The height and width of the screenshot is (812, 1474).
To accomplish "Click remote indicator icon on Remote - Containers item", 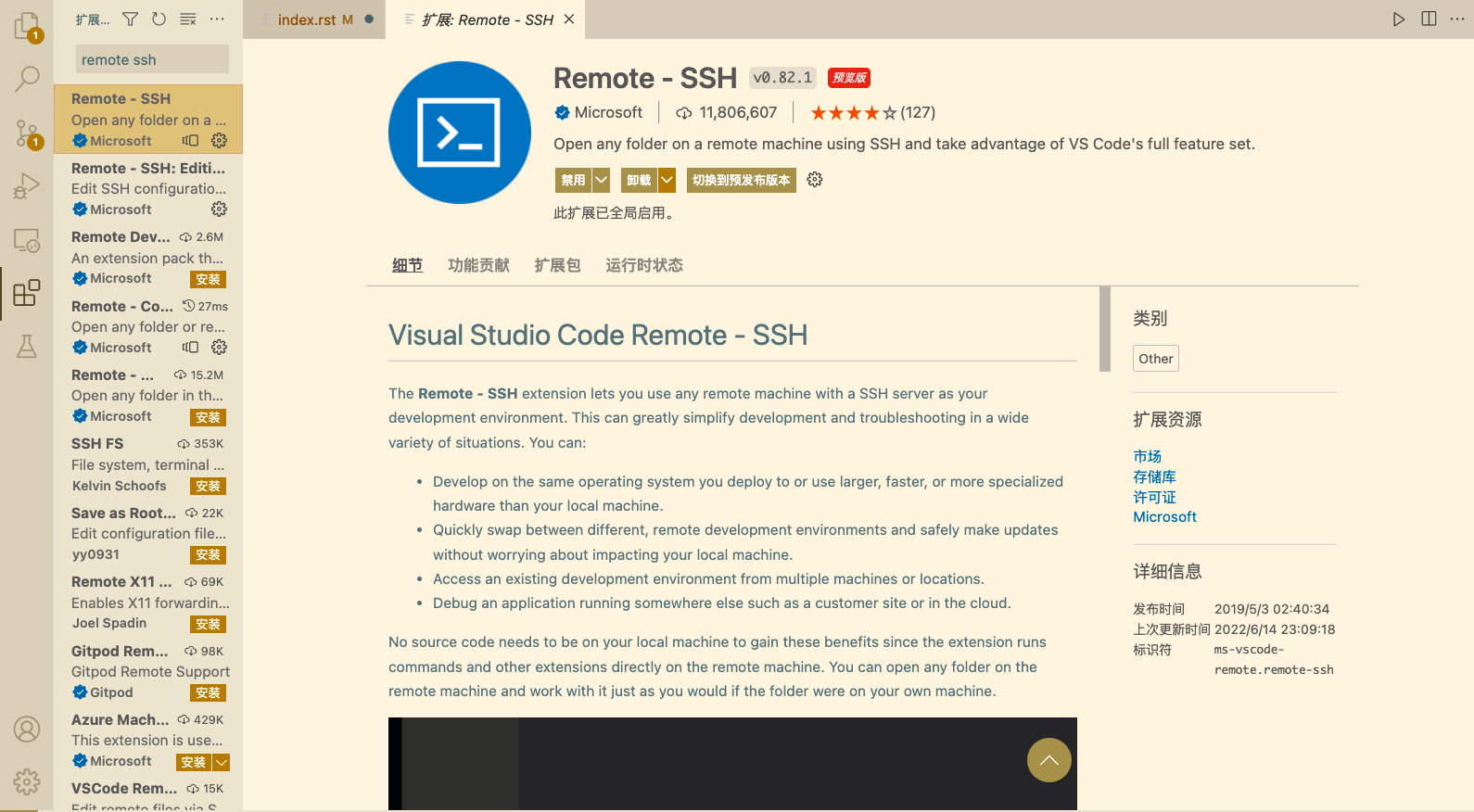I will coord(190,347).
